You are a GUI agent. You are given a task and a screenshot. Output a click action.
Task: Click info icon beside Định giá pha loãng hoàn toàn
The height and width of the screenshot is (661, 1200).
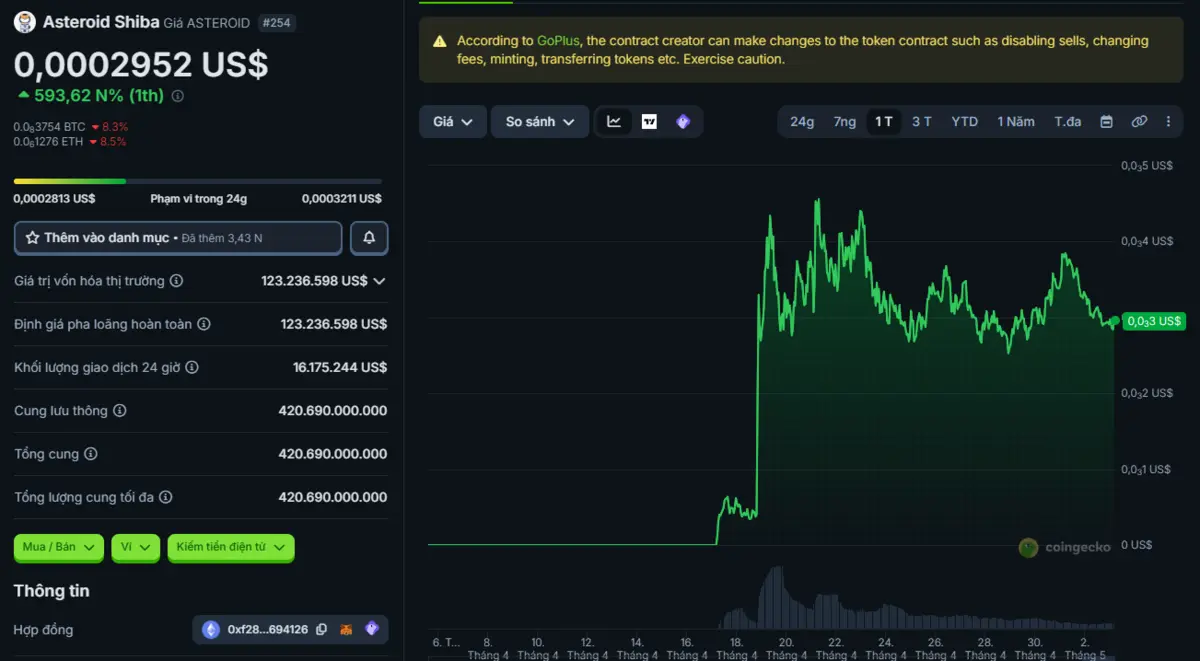204,324
